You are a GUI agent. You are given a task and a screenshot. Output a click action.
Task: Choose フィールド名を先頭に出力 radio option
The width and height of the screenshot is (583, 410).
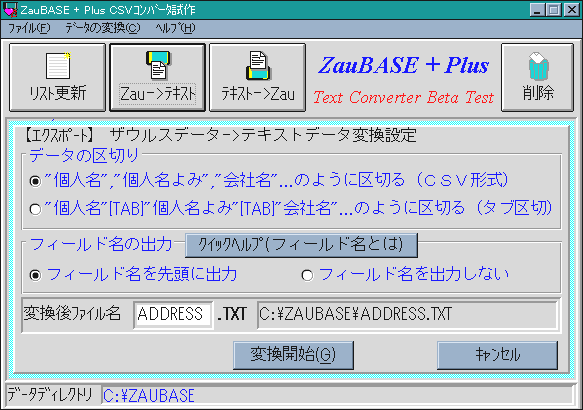point(35,275)
